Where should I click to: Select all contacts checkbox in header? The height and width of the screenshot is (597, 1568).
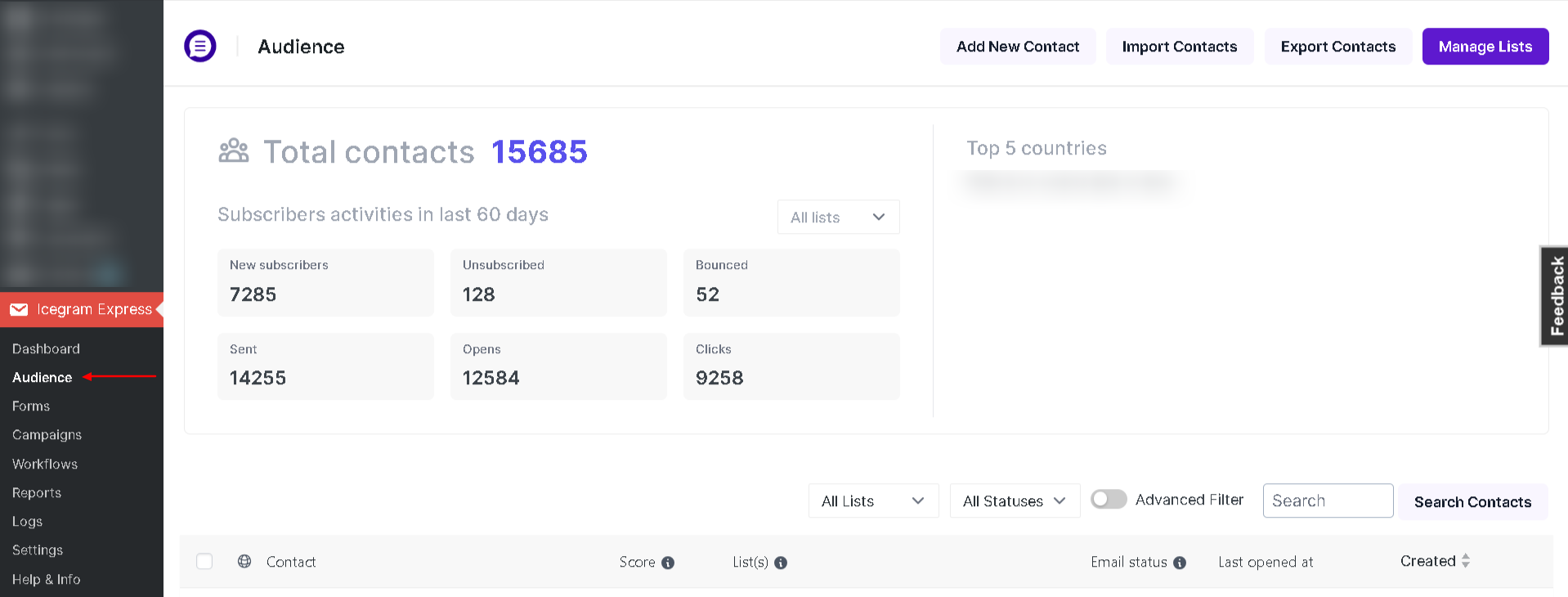point(204,561)
